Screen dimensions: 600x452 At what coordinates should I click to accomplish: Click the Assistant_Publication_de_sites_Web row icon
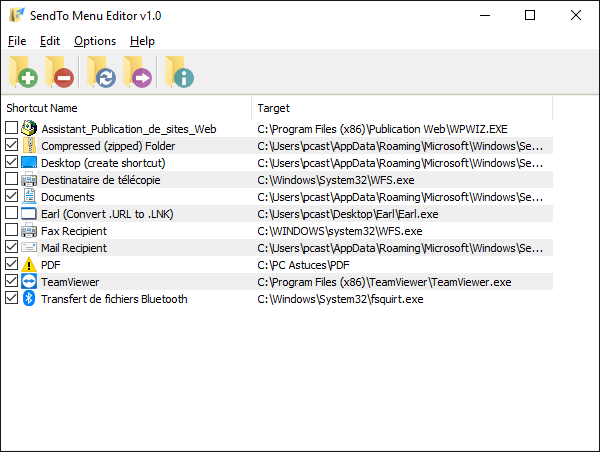pyautogui.click(x=29, y=128)
